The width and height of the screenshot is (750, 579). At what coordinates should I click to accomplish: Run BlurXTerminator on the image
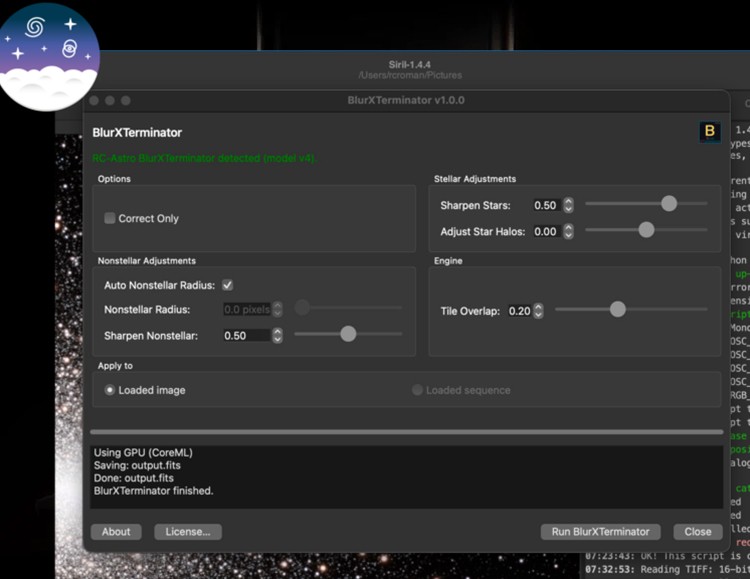600,532
